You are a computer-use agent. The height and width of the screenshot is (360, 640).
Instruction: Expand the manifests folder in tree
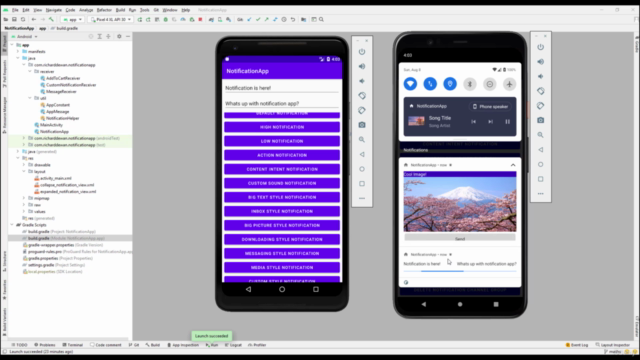point(18,51)
